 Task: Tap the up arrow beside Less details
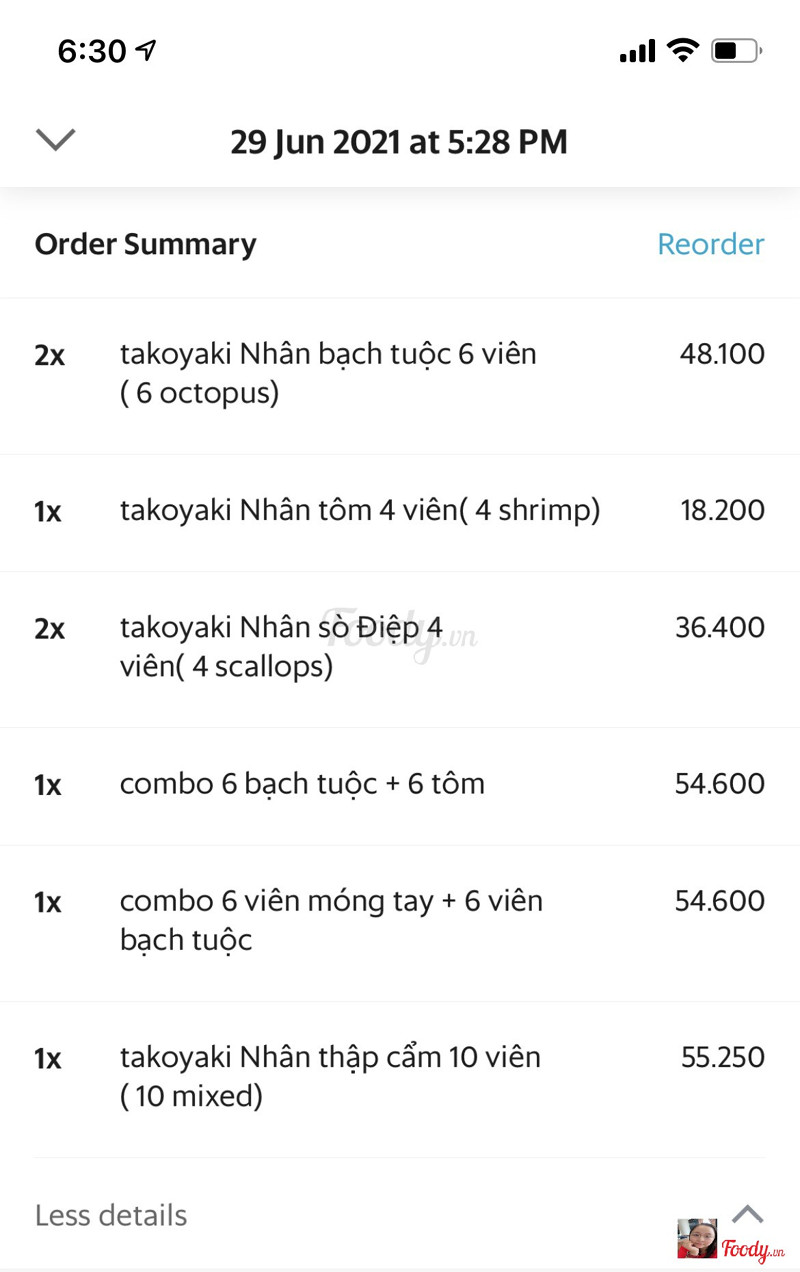click(747, 1214)
